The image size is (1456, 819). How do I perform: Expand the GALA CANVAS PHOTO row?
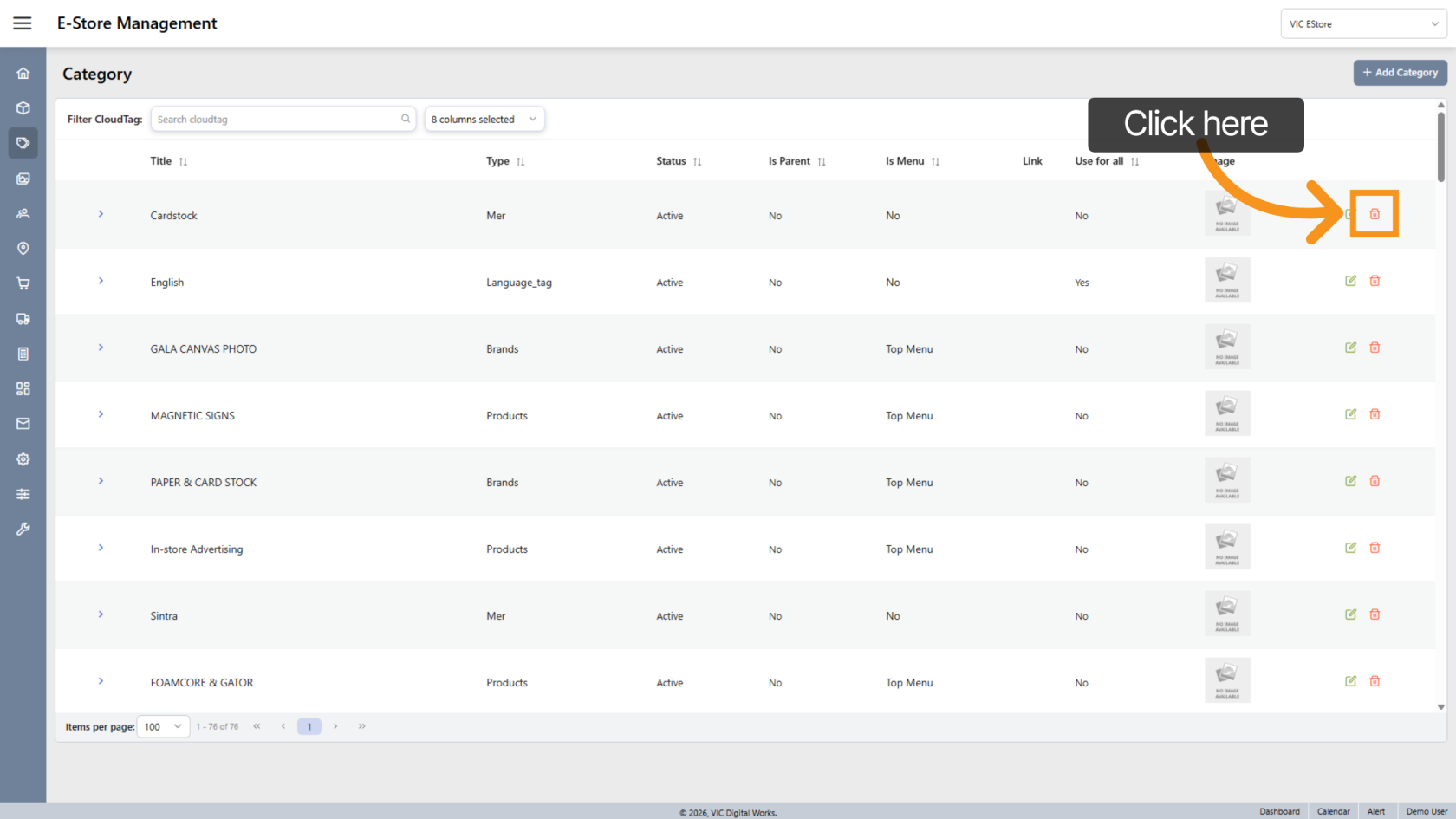point(101,348)
